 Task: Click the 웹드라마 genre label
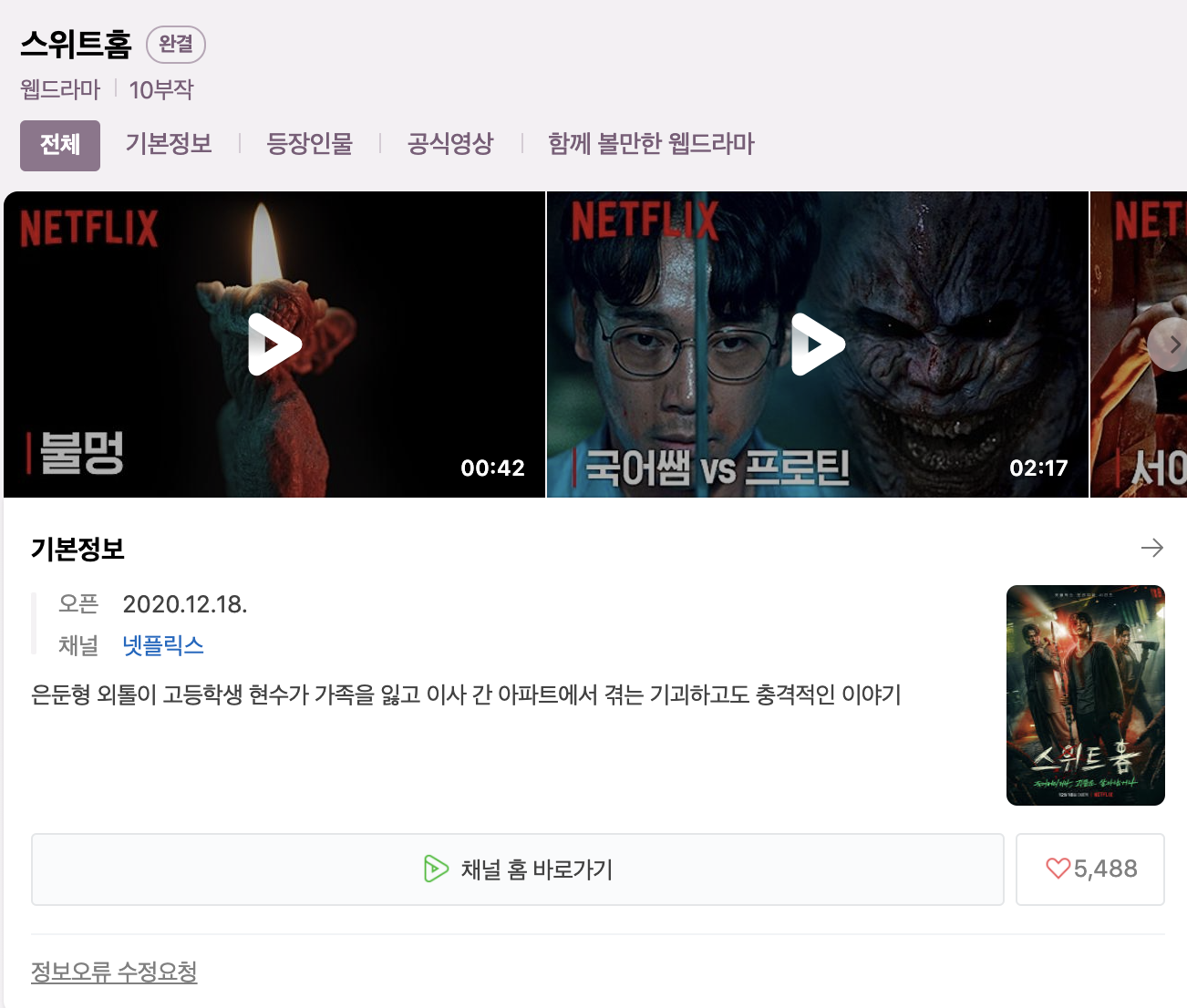point(60,89)
